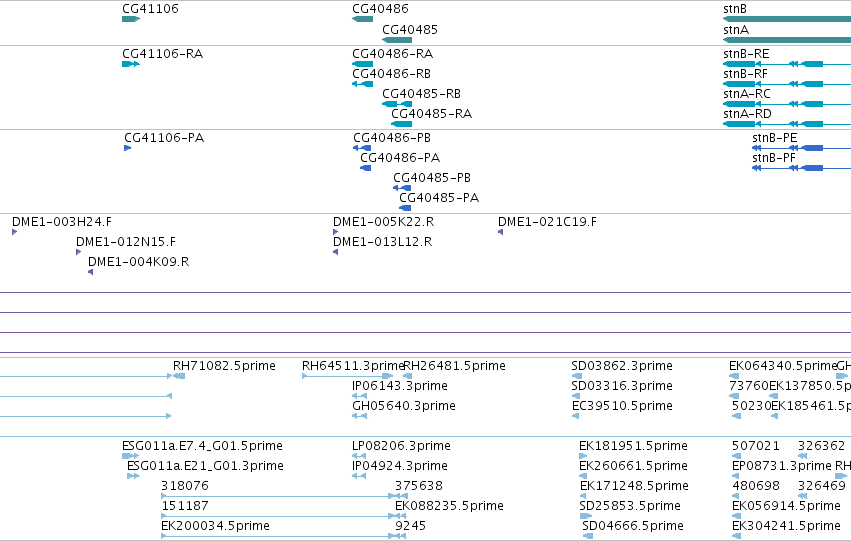Click alignment 151187
Image resolution: width=851 pixels, height=541 pixels.
tap(185, 506)
